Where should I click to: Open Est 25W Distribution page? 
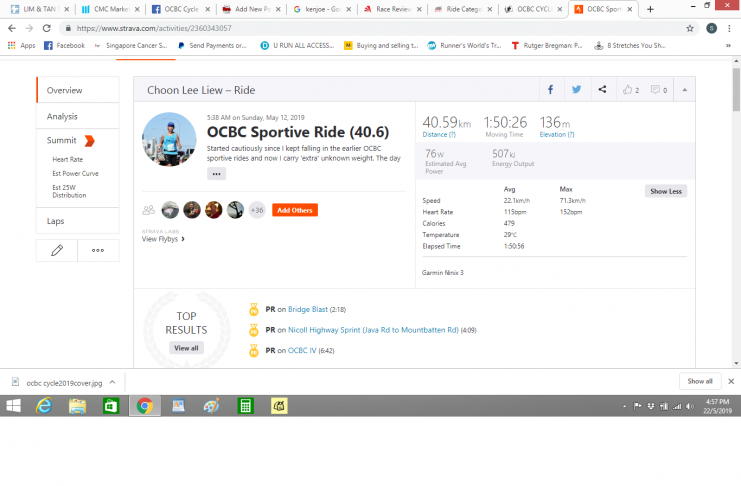coord(69,191)
